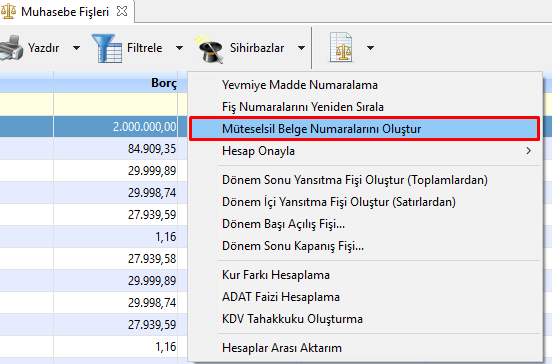Open the Yazdır dropdown arrow
Screen dimensions: 552x364
coord(76,48)
